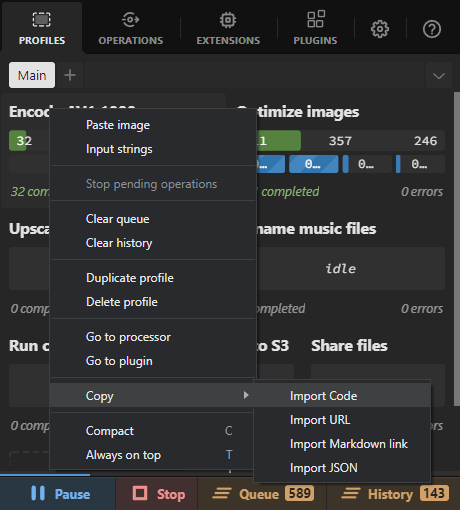
Task: Click '32 com' completed text under Encode profile
Action: 30,192
